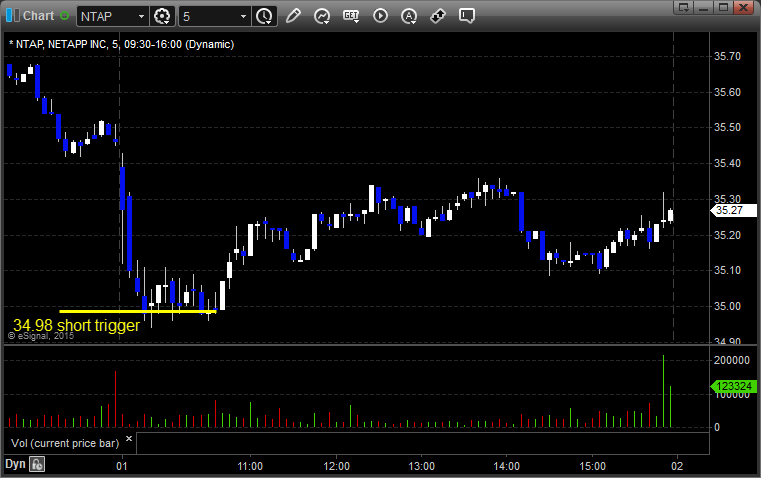
Task: Click the 15:00 time axis label
Action: [592, 466]
